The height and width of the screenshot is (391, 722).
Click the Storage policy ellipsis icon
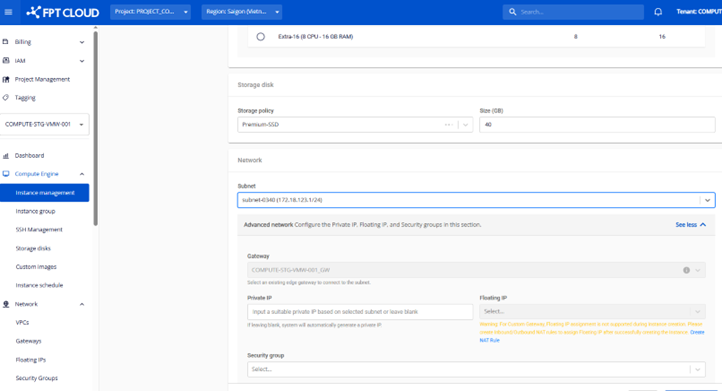pyautogui.click(x=448, y=125)
